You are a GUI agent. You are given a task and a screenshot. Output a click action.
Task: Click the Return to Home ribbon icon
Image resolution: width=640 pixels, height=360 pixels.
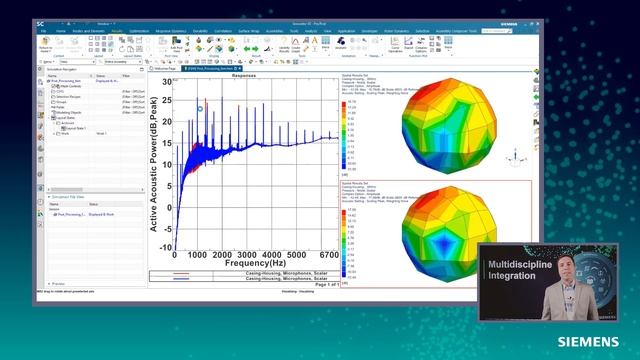pos(45,44)
